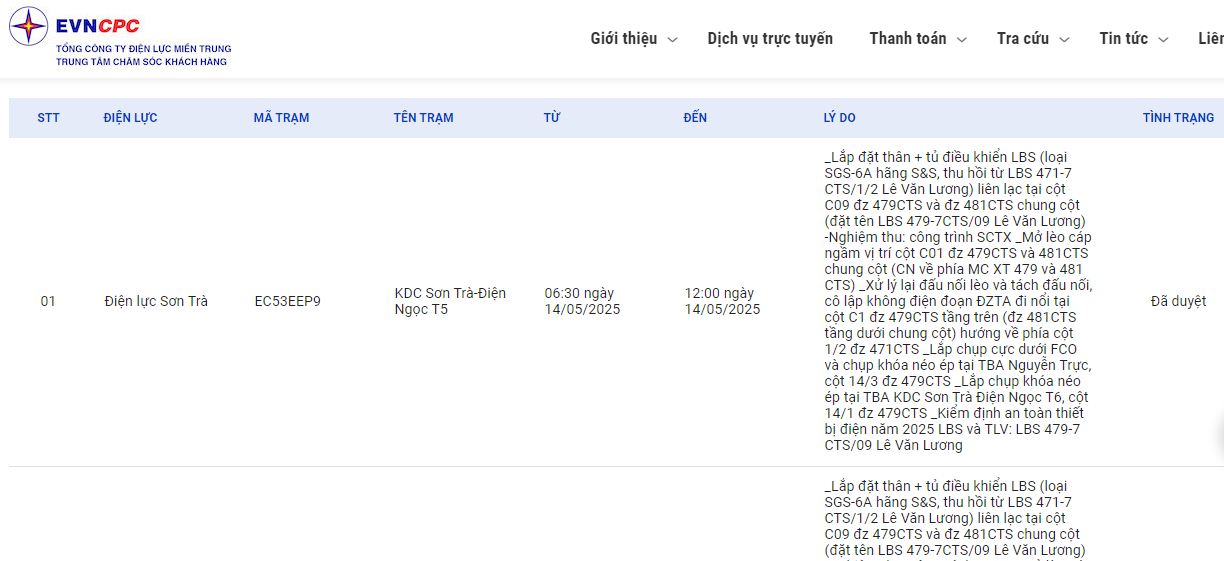Click the Mã trạm column header

tap(281, 118)
